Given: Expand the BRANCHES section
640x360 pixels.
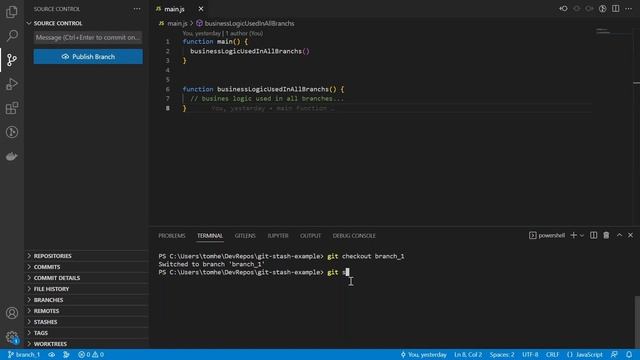Looking at the screenshot, I should click(87, 300).
